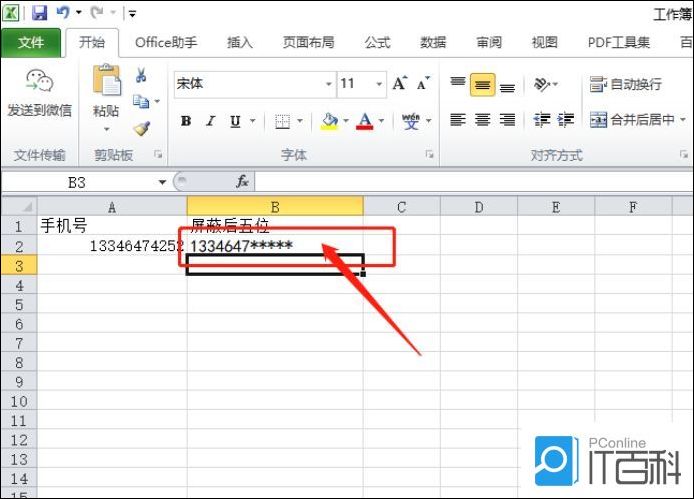The width and height of the screenshot is (694, 499).
Task: Click the Excel application icon
Action: point(11,12)
